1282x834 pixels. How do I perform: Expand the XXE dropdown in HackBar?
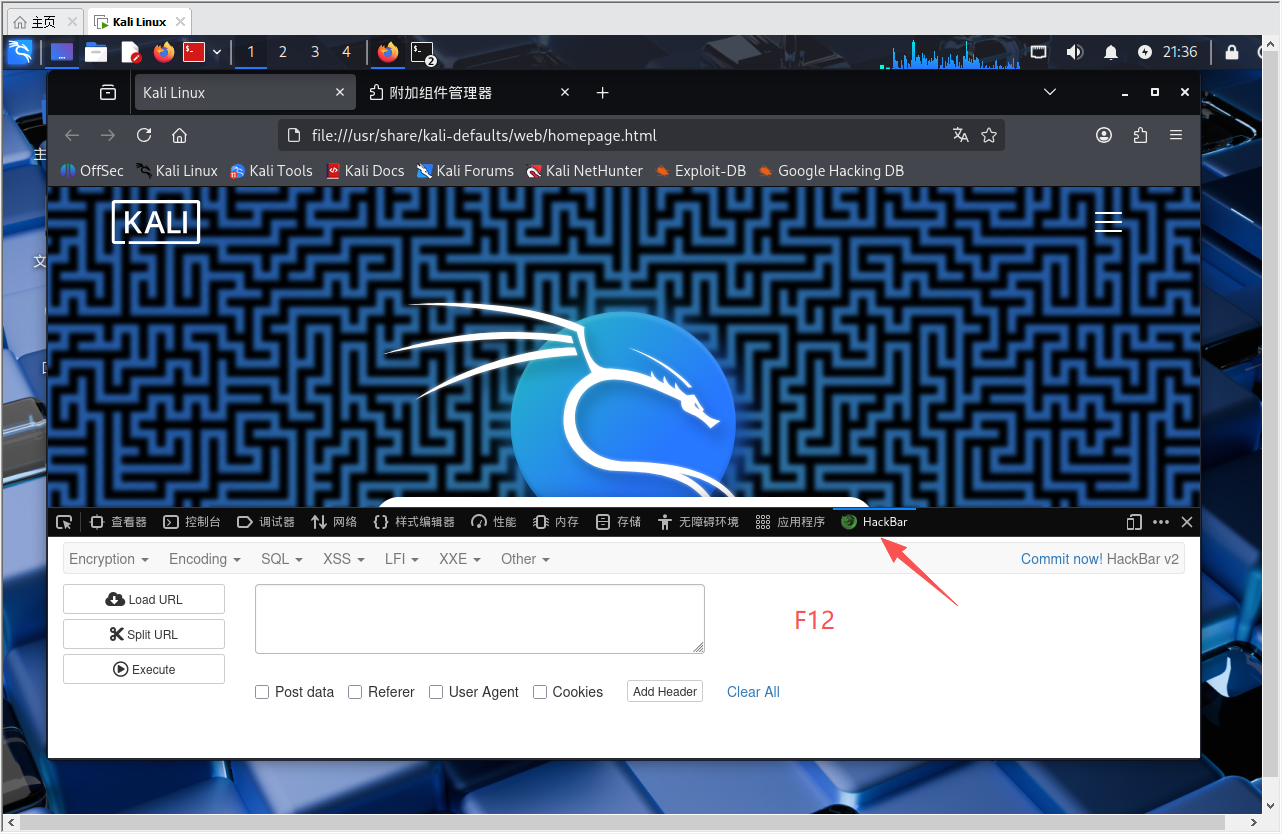[460, 559]
